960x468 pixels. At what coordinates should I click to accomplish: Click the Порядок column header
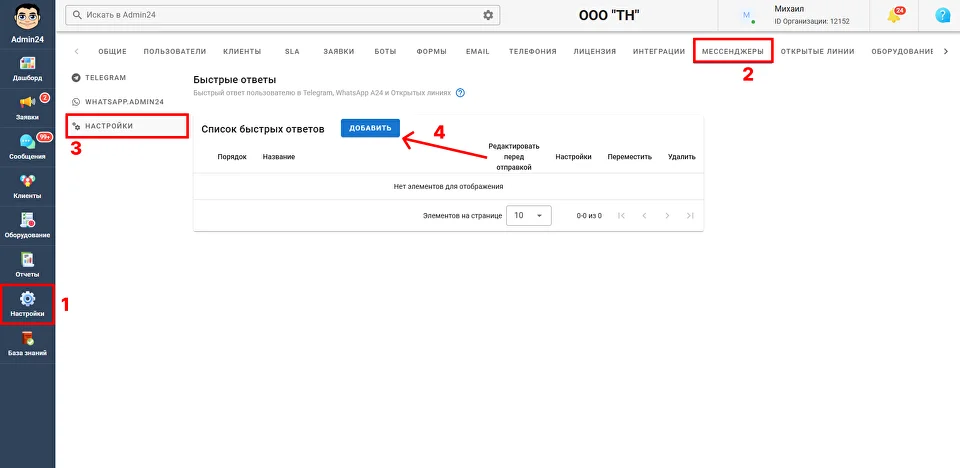232,157
